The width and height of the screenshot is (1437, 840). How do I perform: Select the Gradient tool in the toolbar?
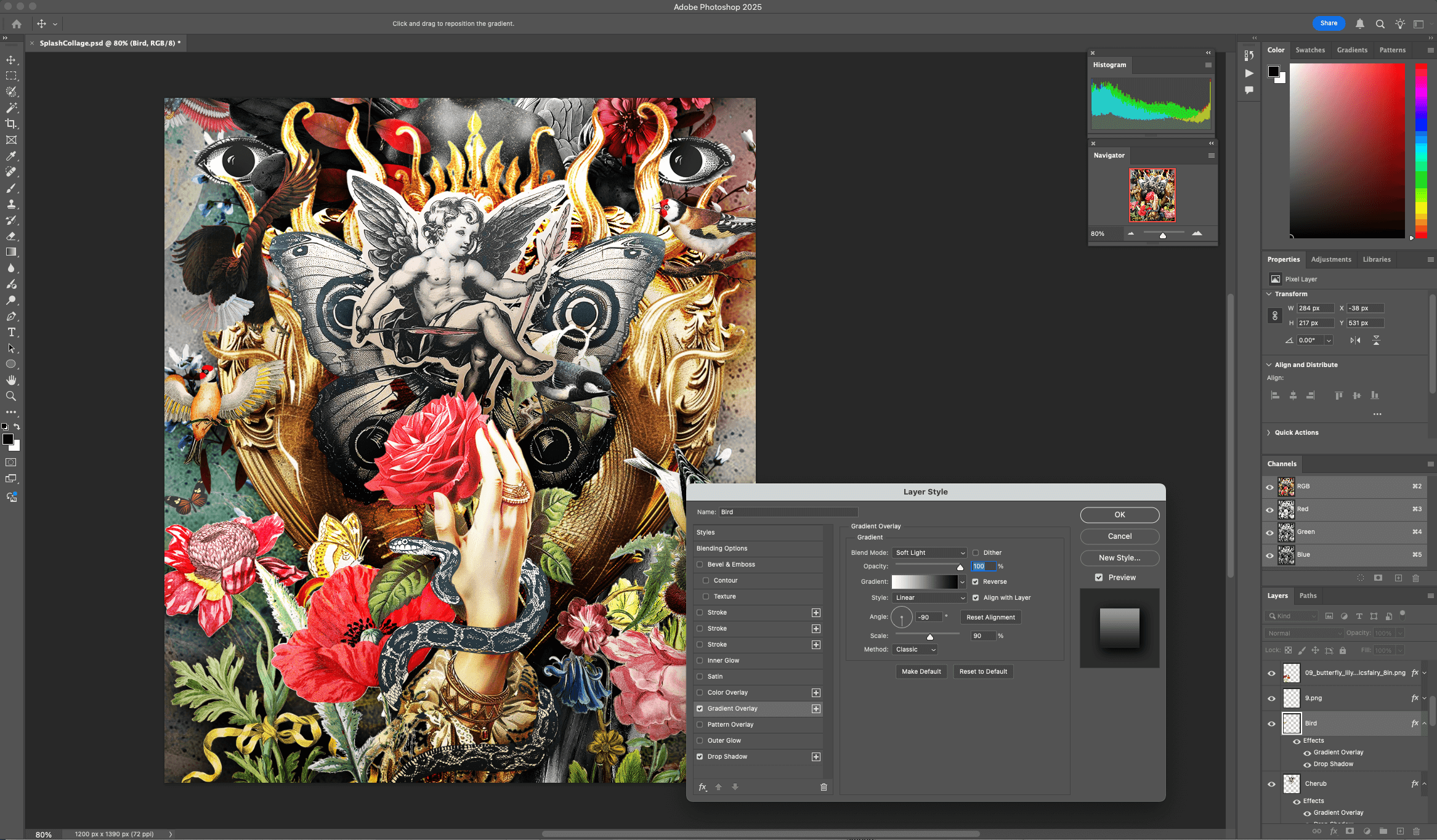click(x=11, y=252)
